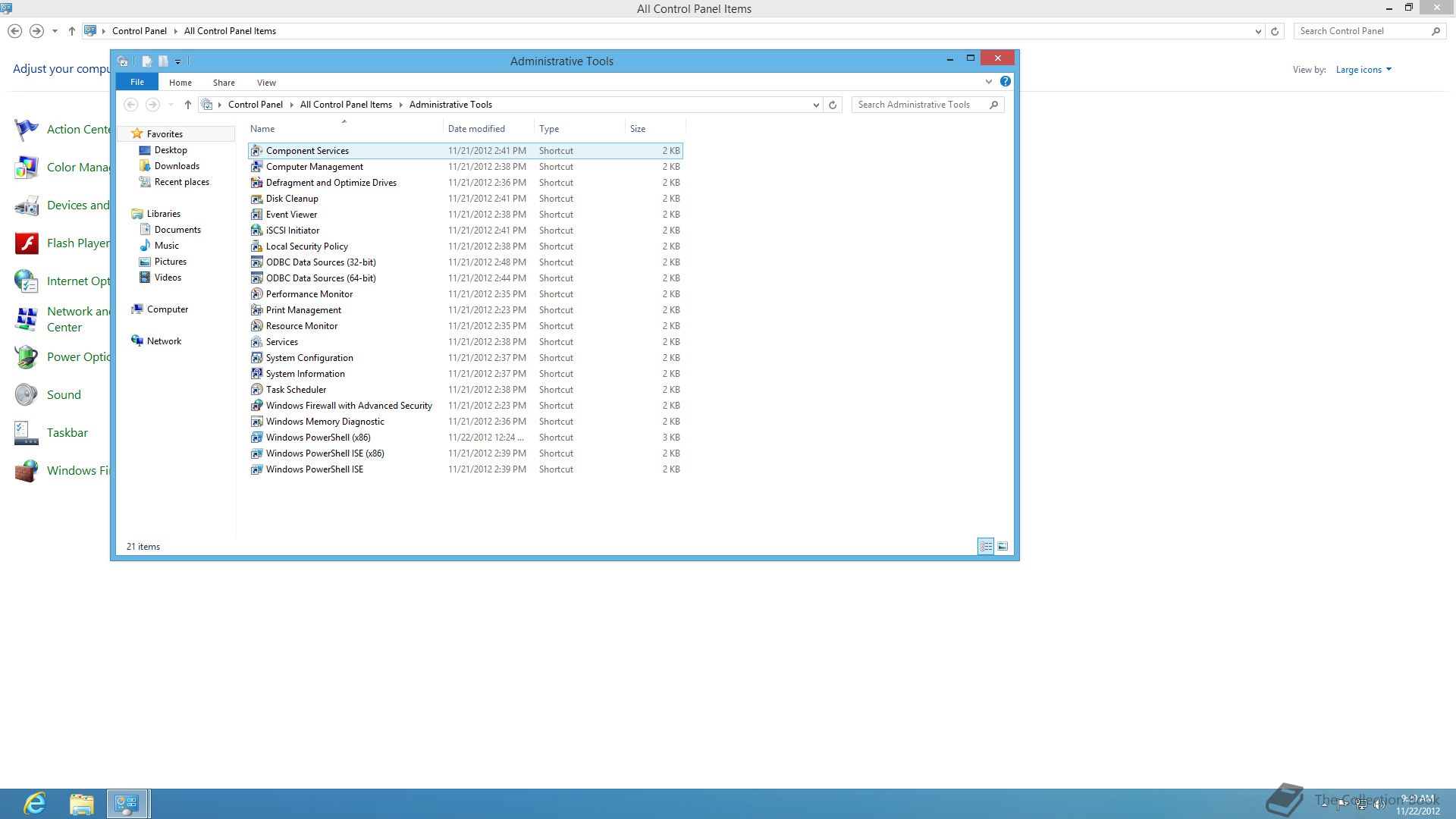This screenshot has height=819, width=1456.
Task: Click the Windows Memory Diagnostic icon
Action: click(x=256, y=422)
